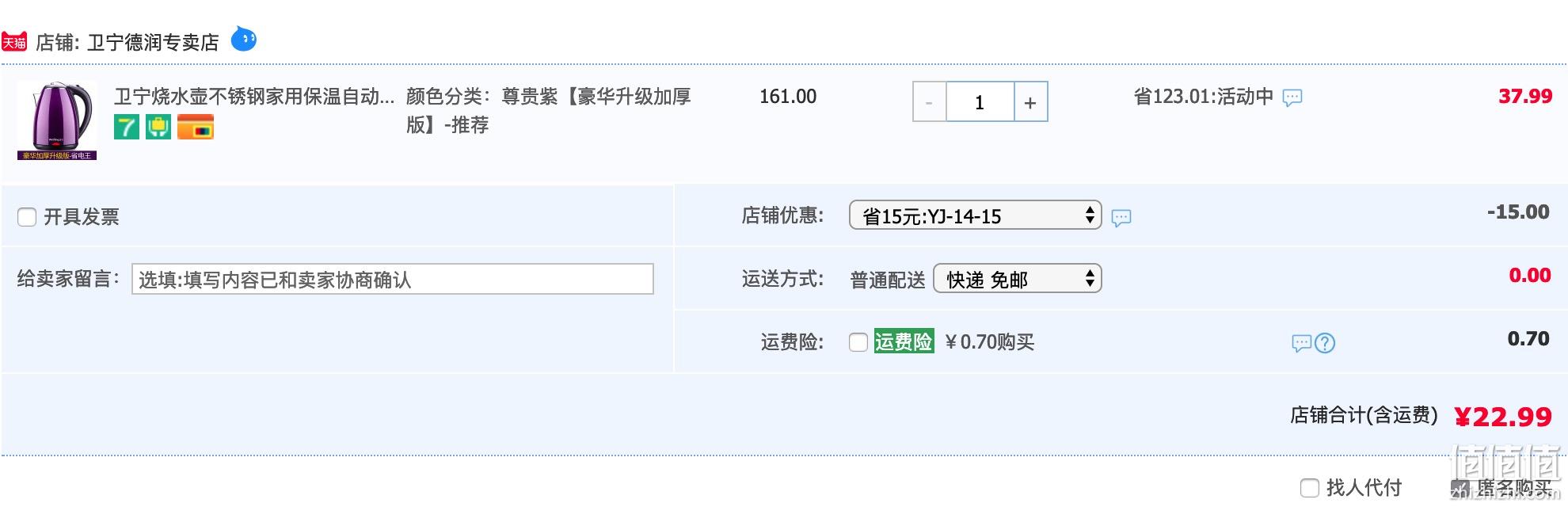The image size is (1568, 507).
Task: Enable the 运费险 shipping insurance checkbox
Action: click(858, 342)
